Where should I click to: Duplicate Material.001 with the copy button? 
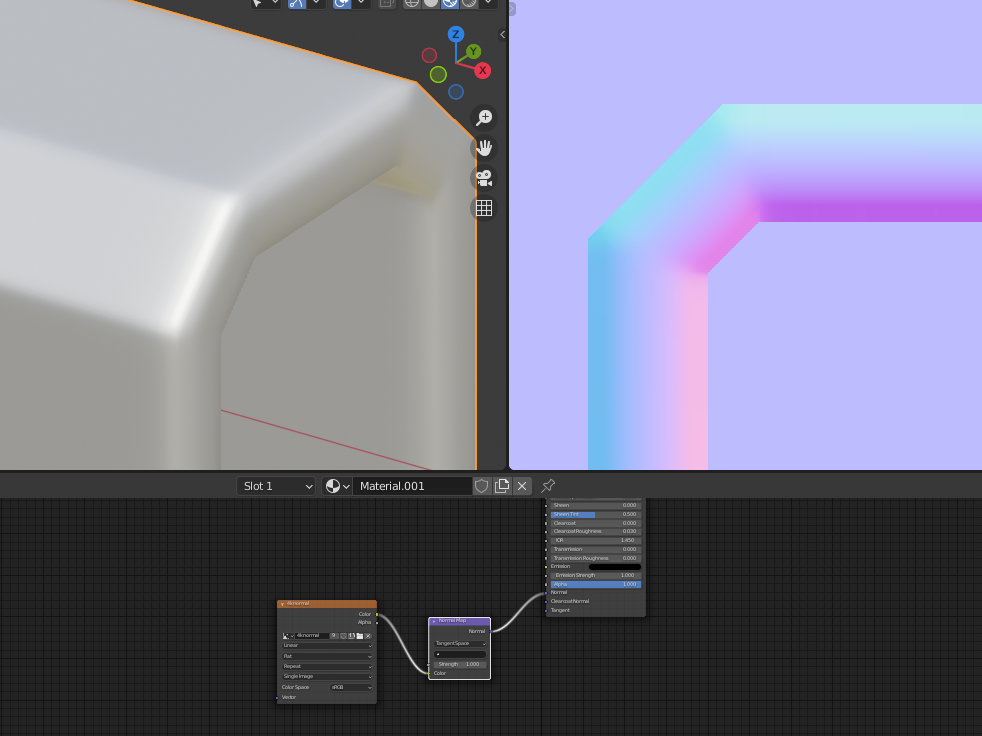501,486
